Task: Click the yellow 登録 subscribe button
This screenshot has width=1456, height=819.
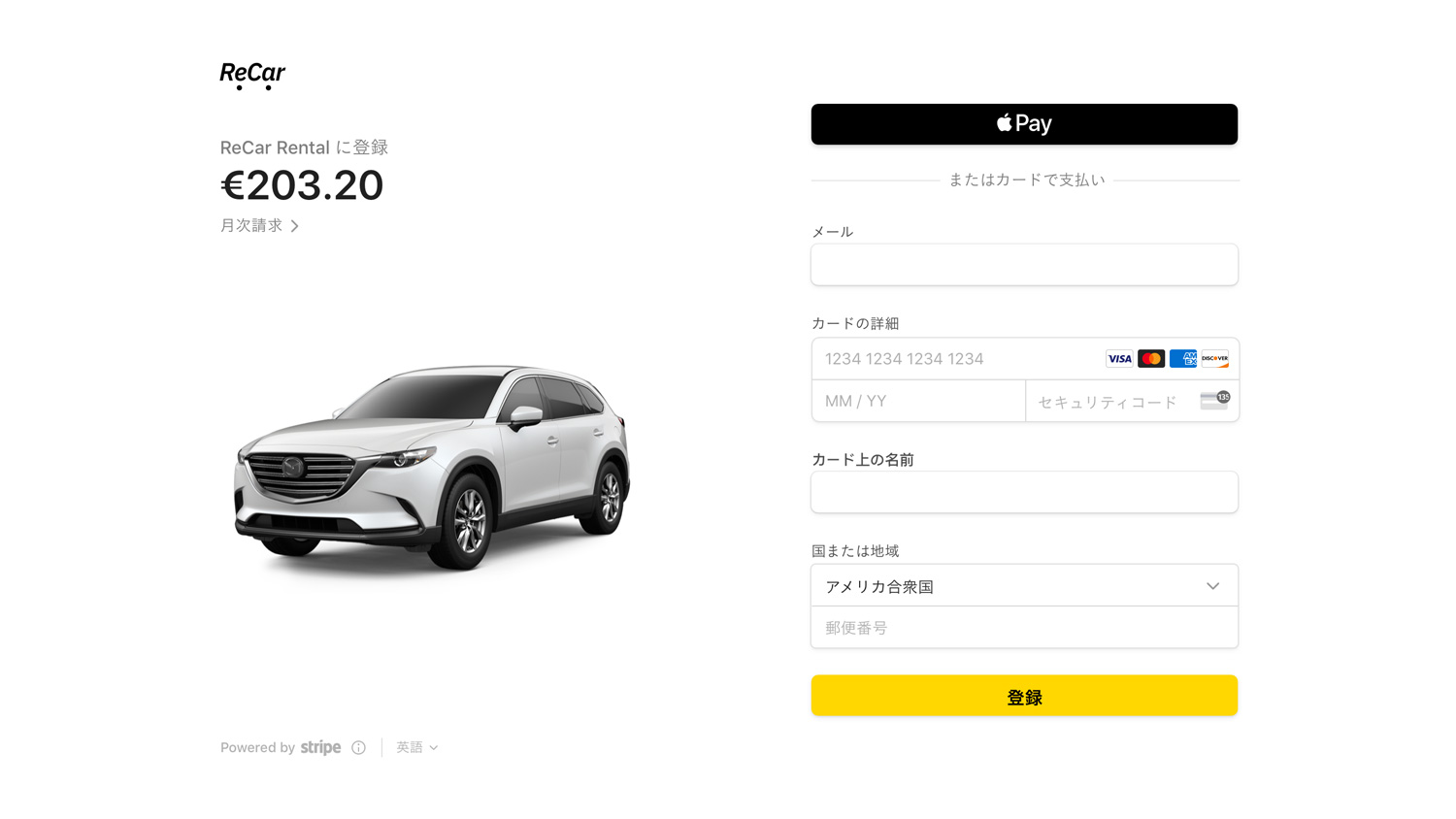Action: tap(1024, 696)
